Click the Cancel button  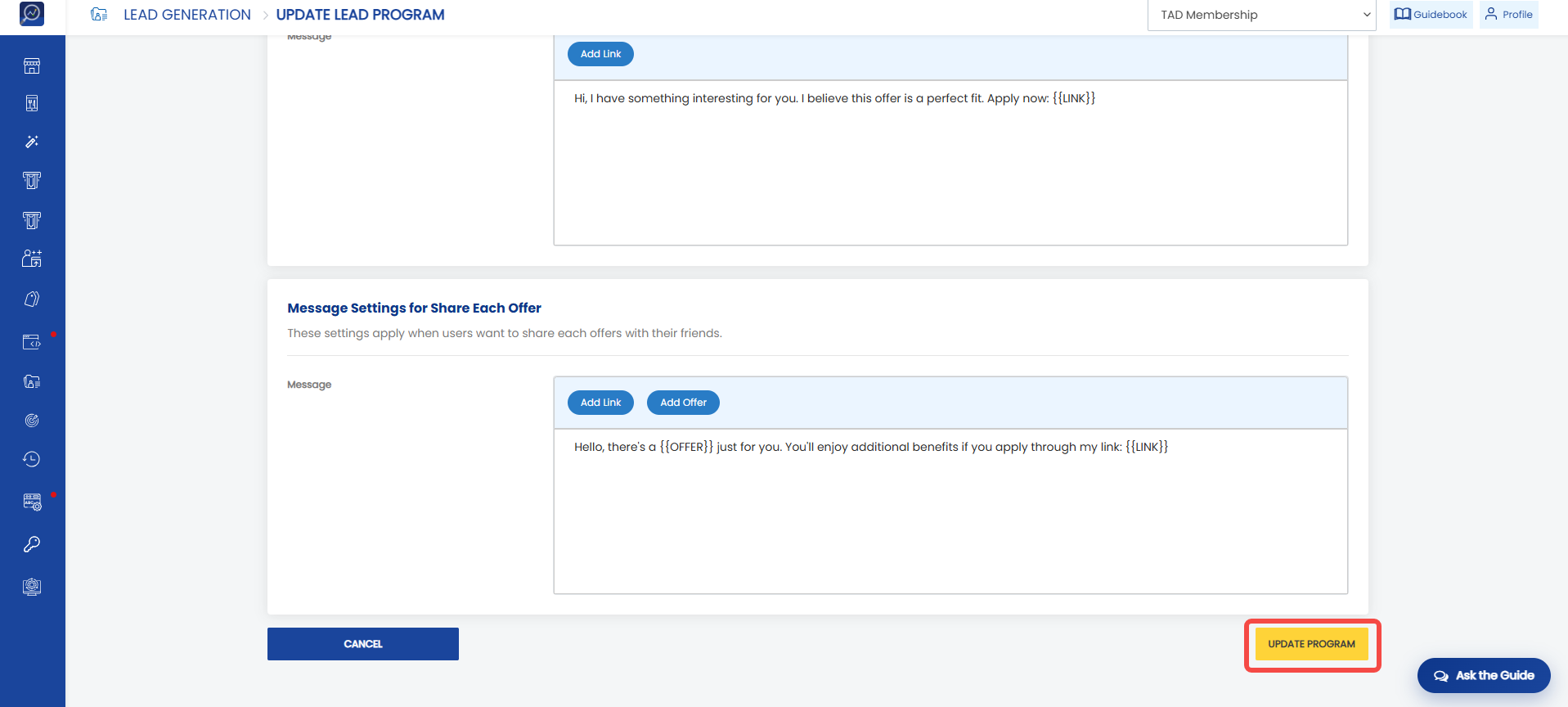tap(363, 644)
